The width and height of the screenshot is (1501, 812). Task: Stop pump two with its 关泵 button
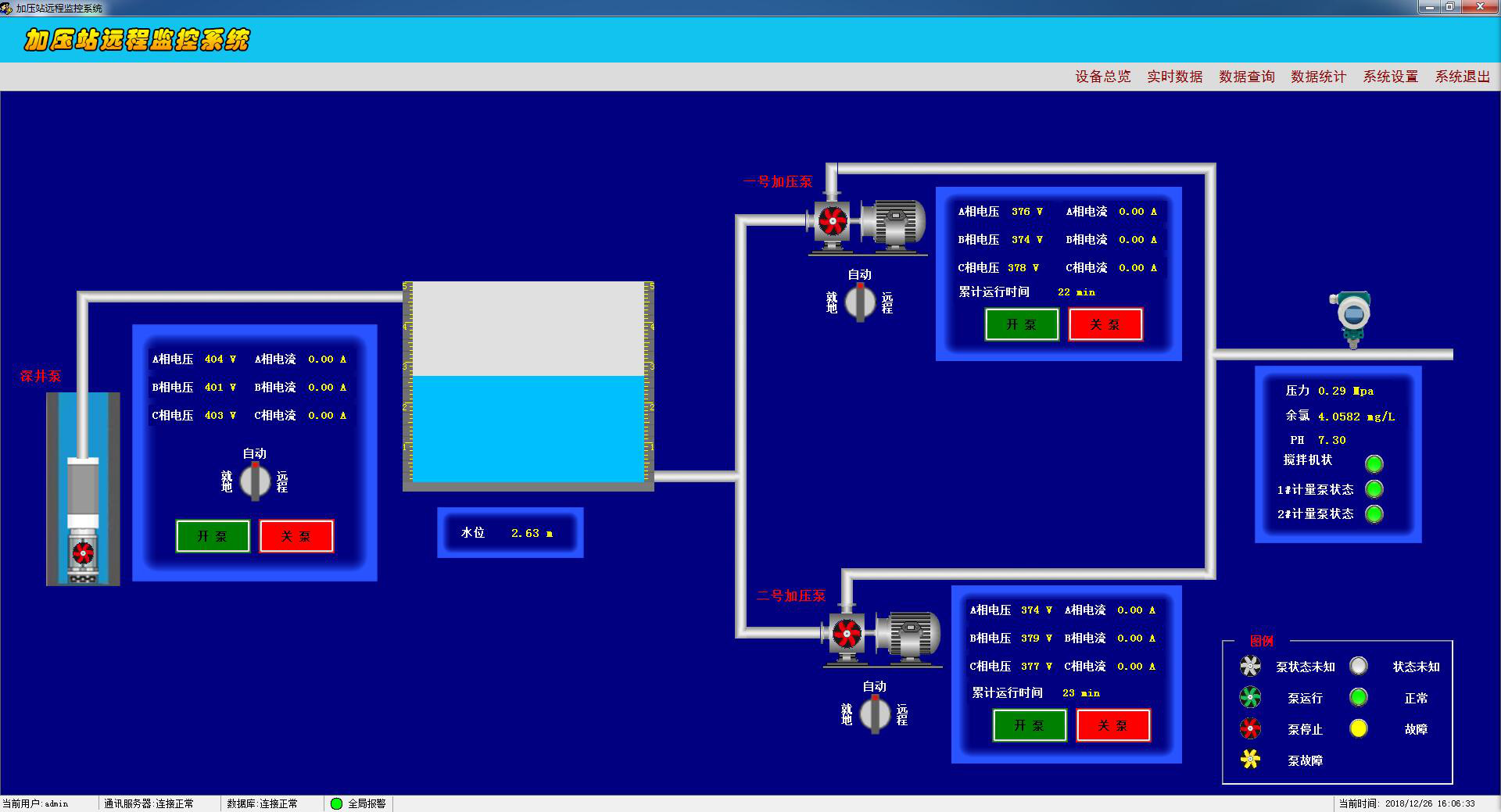1113,725
